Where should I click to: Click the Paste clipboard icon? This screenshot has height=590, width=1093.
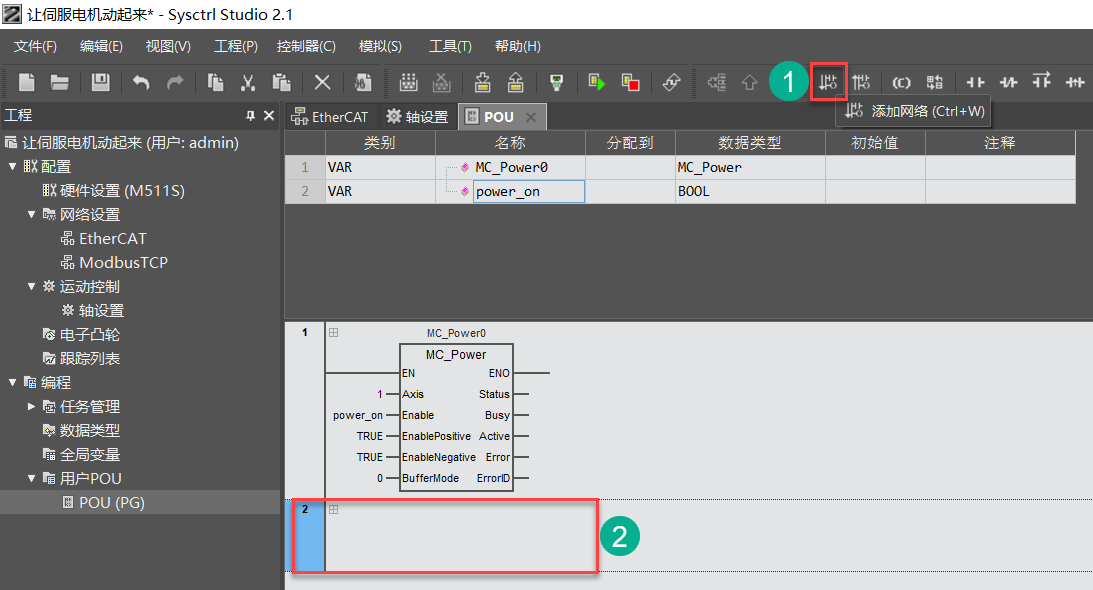click(282, 82)
